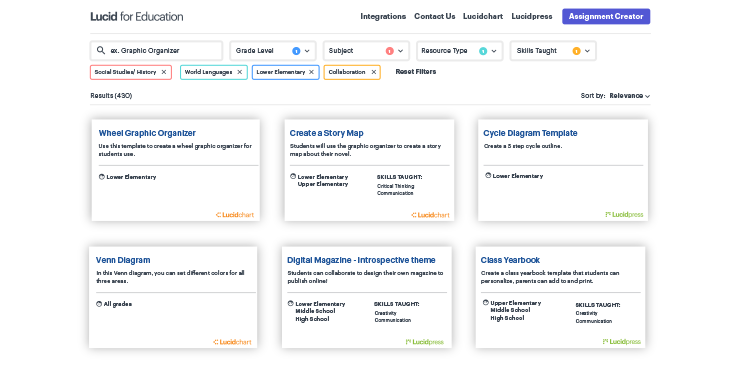Image resolution: width=740 pixels, height=388 pixels.
Task: Click the Assignment Creator button
Action: pos(606,17)
